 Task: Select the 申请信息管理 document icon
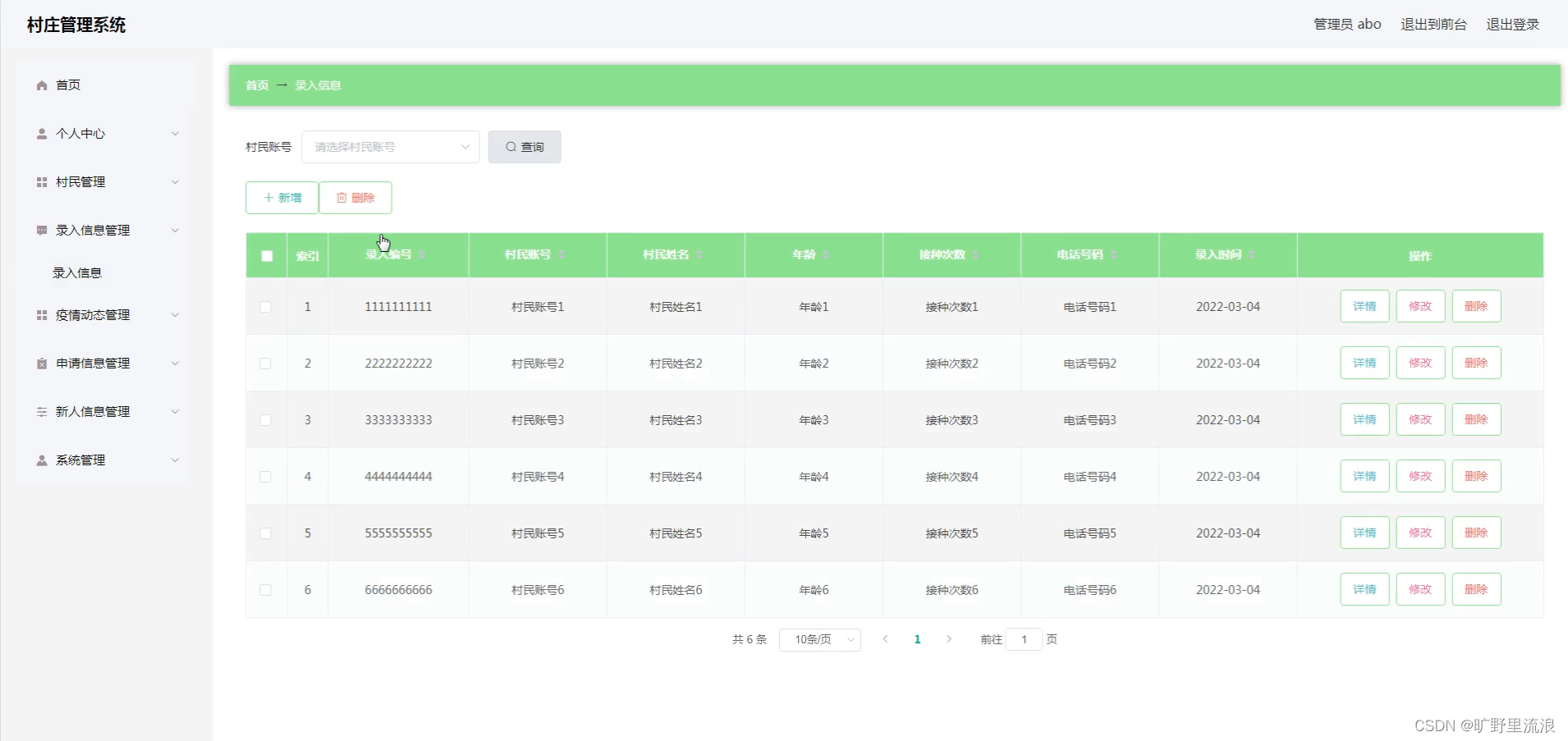[x=40, y=363]
